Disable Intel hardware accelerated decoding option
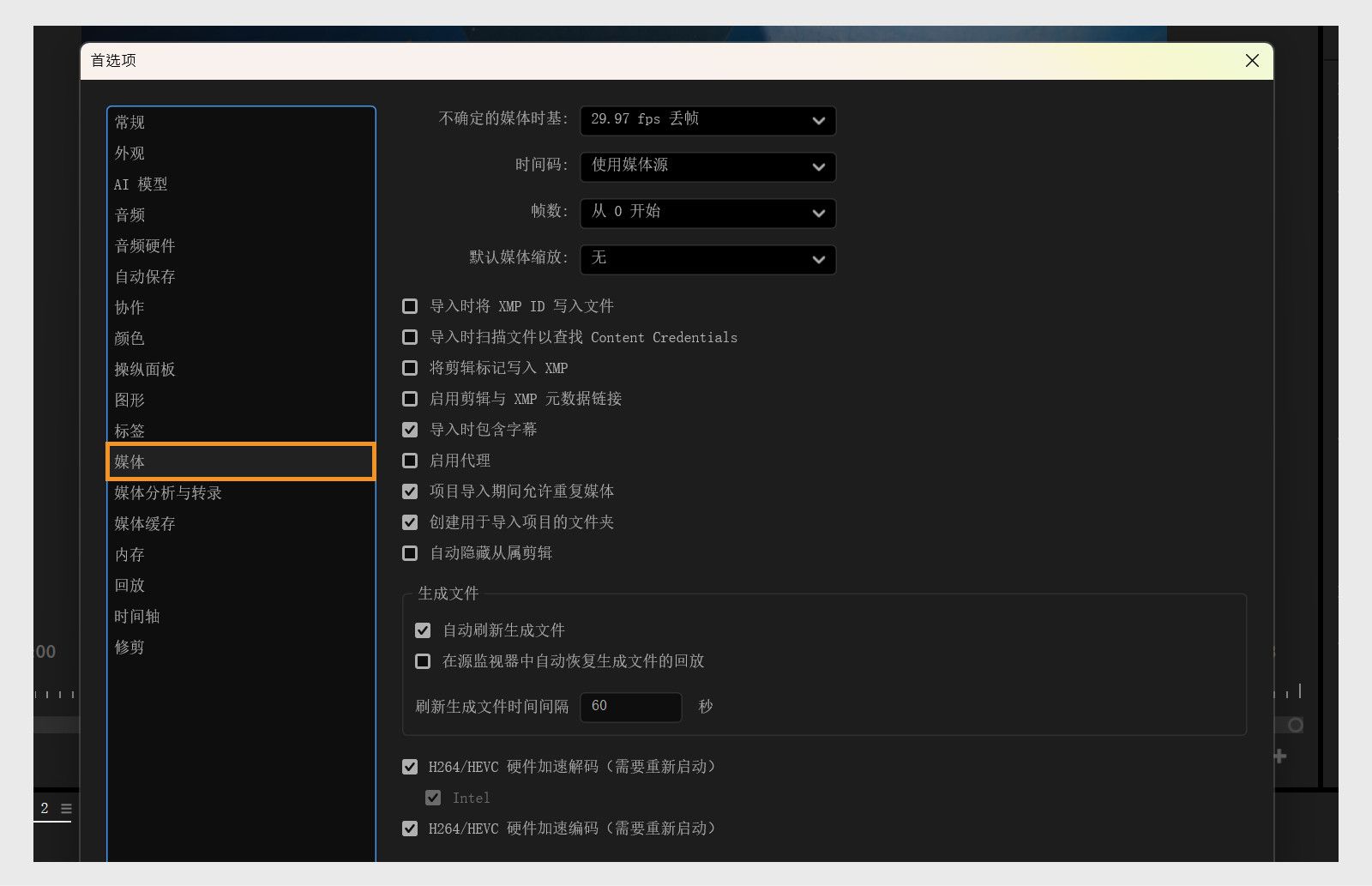Viewport: 1372px width, 886px height. [x=433, y=797]
